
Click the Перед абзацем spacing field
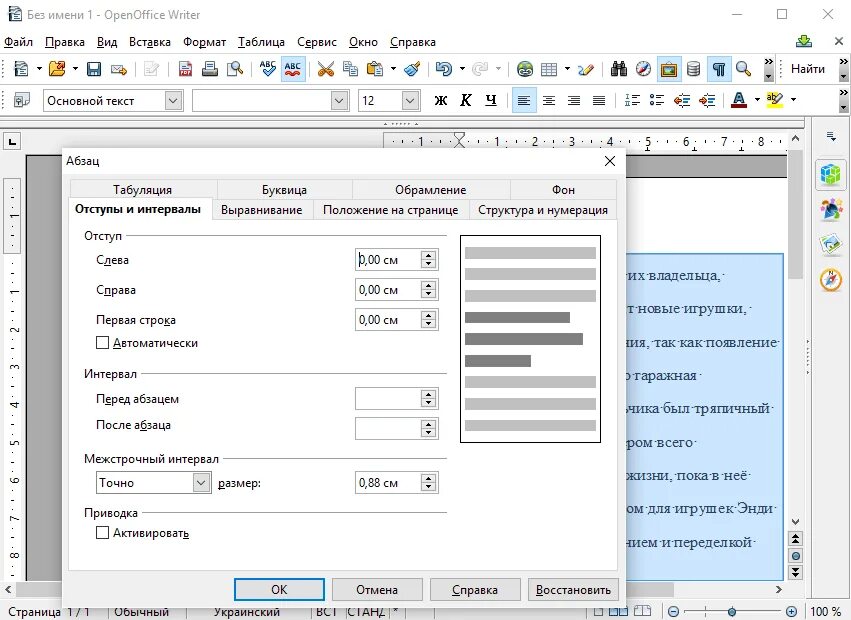pyautogui.click(x=388, y=399)
